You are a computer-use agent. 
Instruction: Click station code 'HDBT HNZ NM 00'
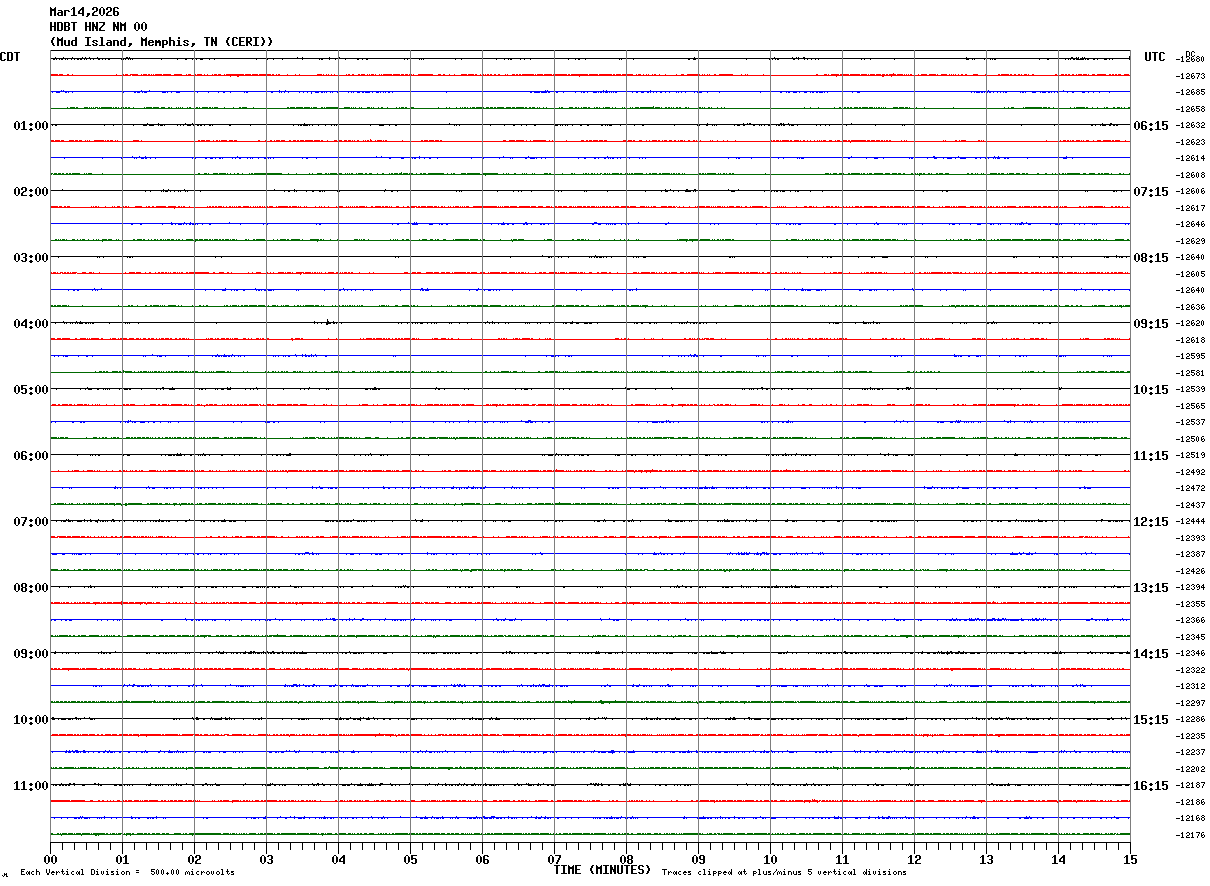pyautogui.click(x=98, y=27)
